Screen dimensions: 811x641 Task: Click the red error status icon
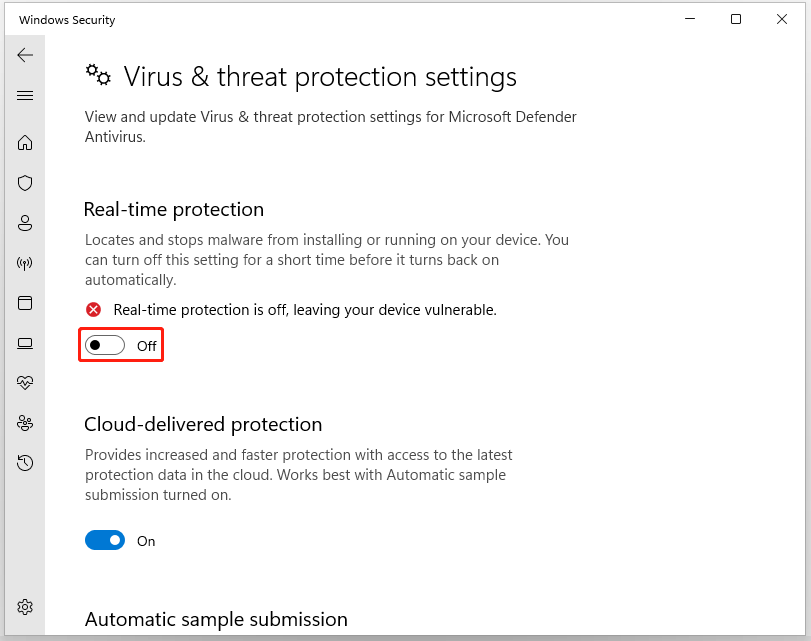pyautogui.click(x=93, y=309)
